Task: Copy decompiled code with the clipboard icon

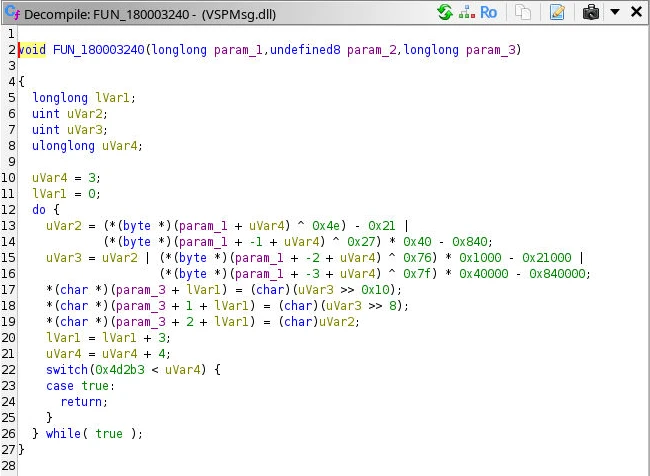Action: click(523, 12)
